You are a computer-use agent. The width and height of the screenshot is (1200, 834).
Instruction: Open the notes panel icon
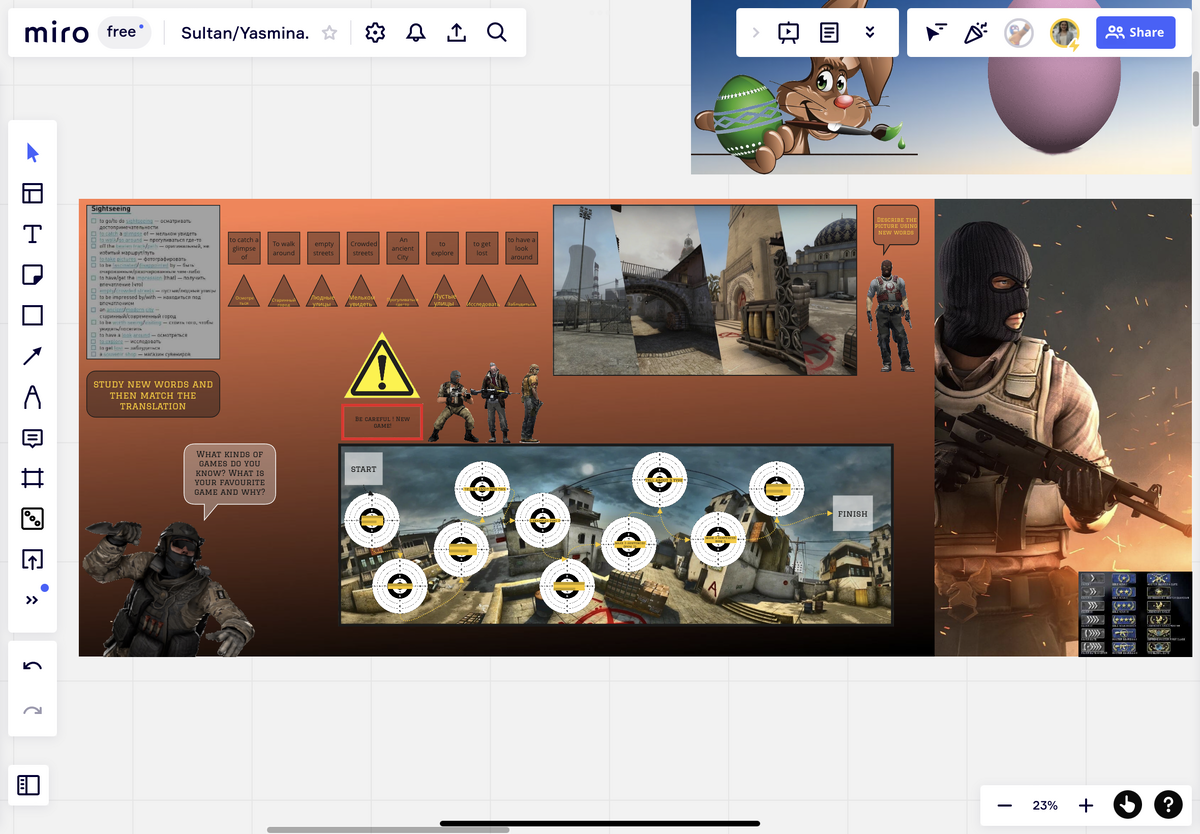pos(829,33)
